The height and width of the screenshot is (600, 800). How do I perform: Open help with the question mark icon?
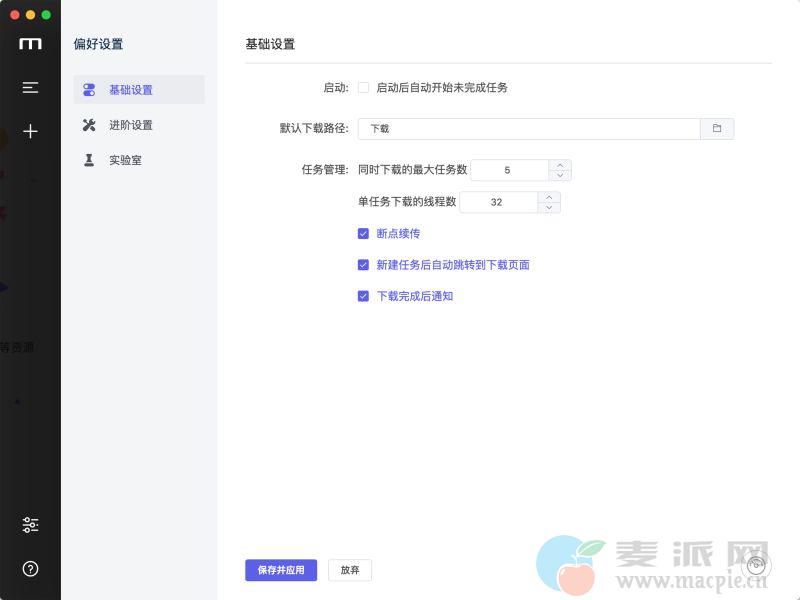(30, 569)
